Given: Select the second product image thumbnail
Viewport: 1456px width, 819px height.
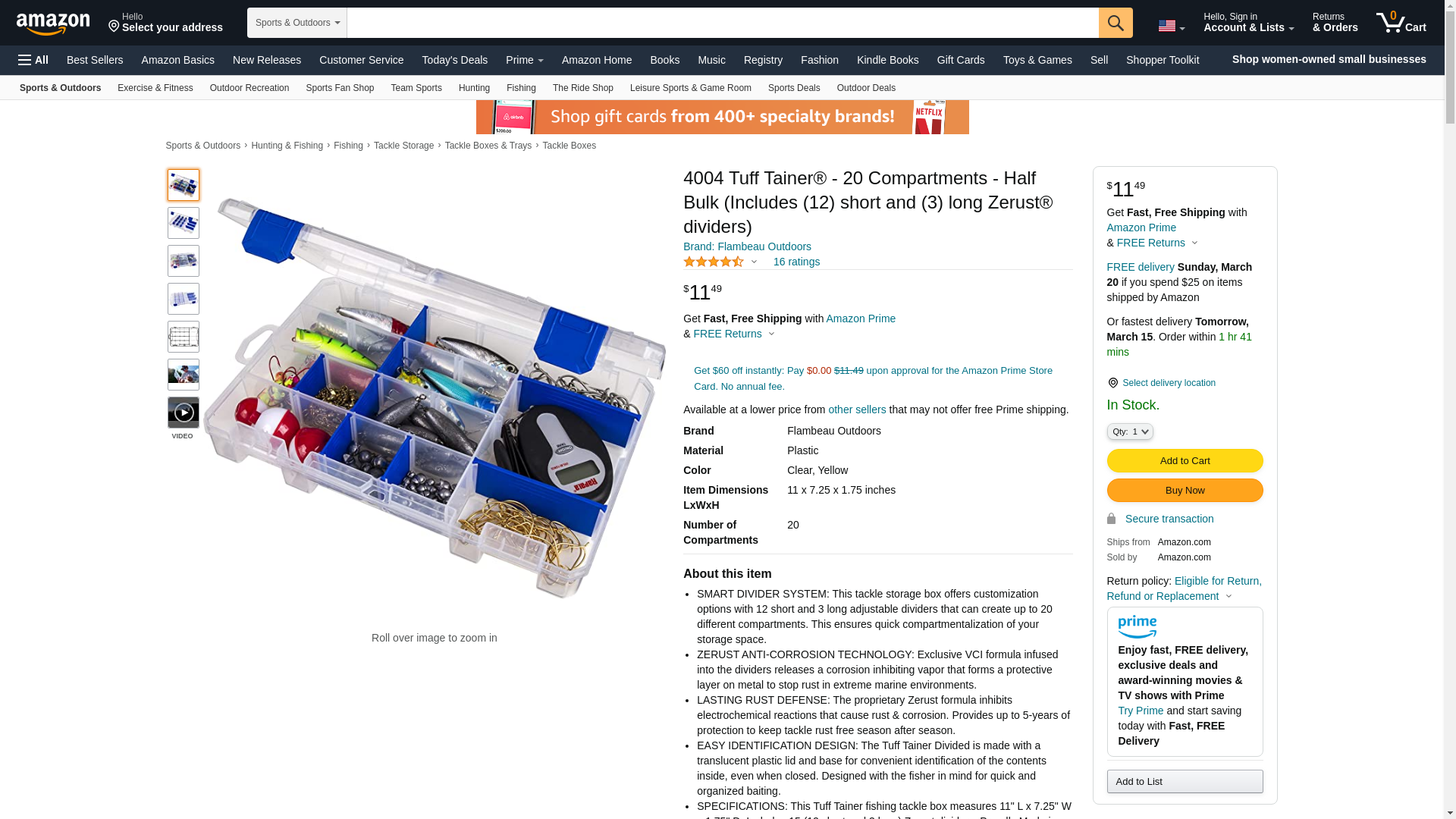Looking at the screenshot, I should [x=184, y=223].
